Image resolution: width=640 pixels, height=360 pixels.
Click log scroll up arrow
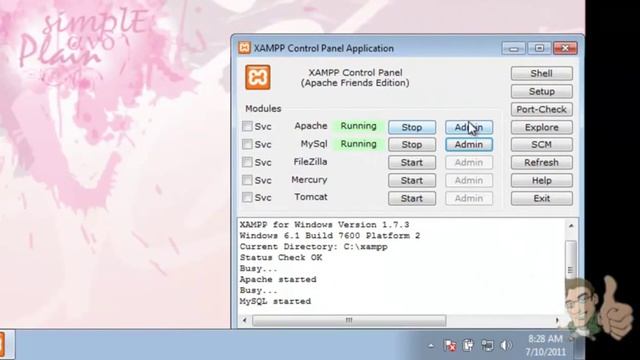pos(571,225)
